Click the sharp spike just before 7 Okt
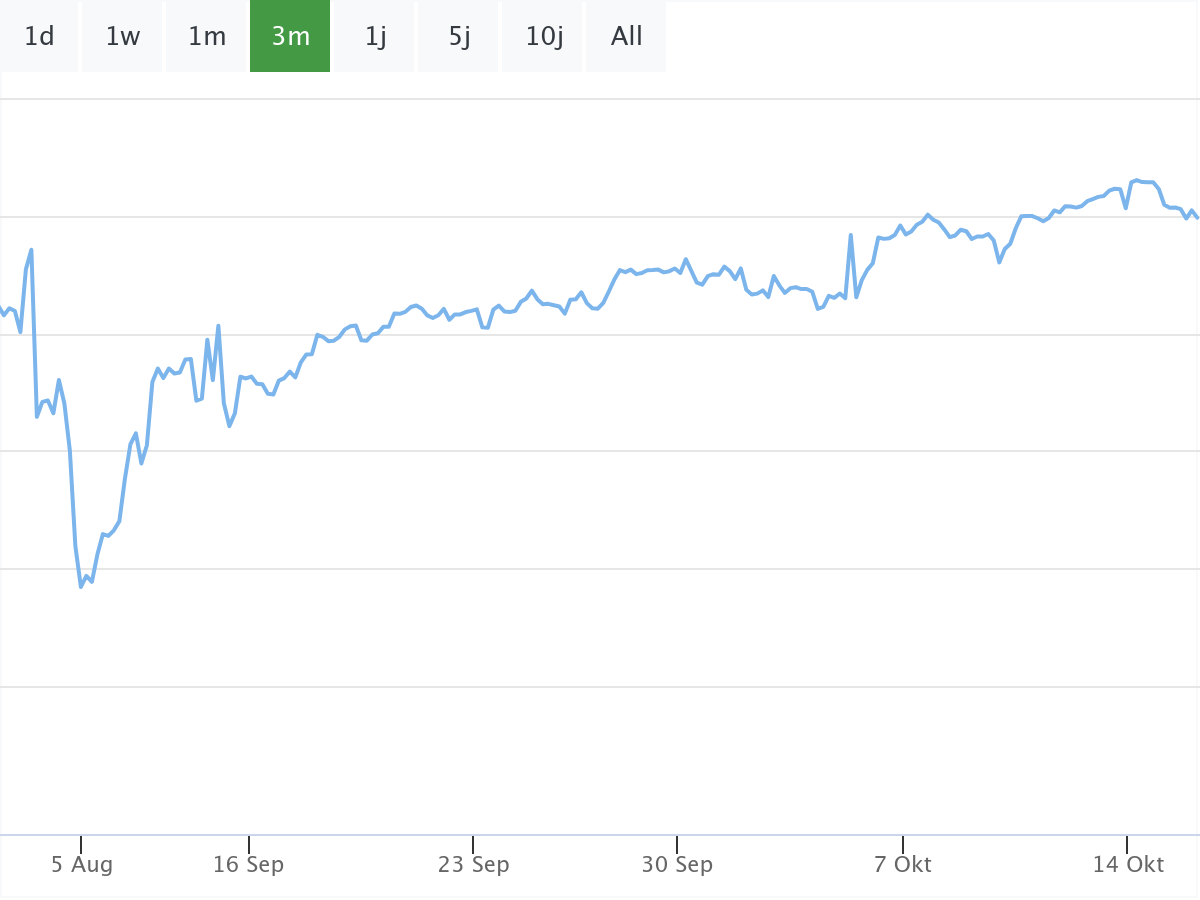 click(x=851, y=235)
